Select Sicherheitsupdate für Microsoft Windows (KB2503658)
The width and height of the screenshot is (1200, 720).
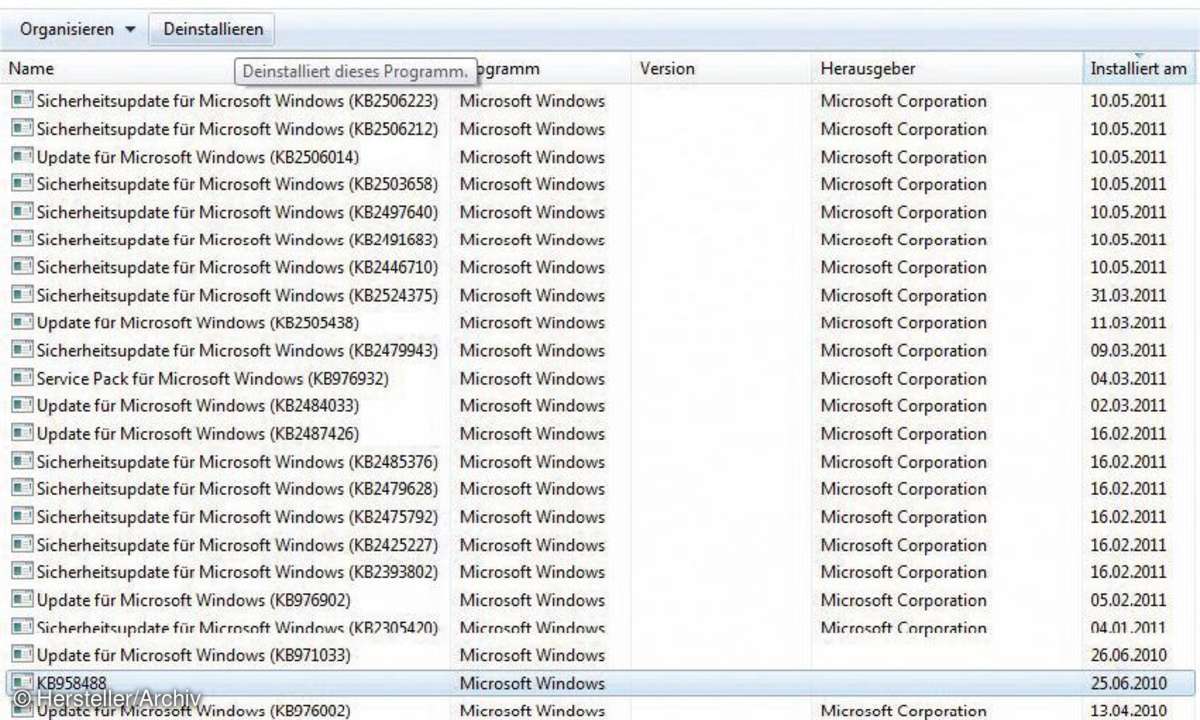click(238, 184)
